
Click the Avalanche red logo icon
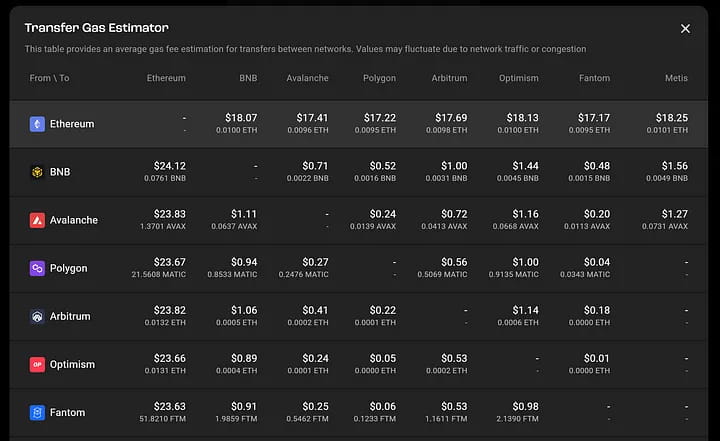[37, 220]
